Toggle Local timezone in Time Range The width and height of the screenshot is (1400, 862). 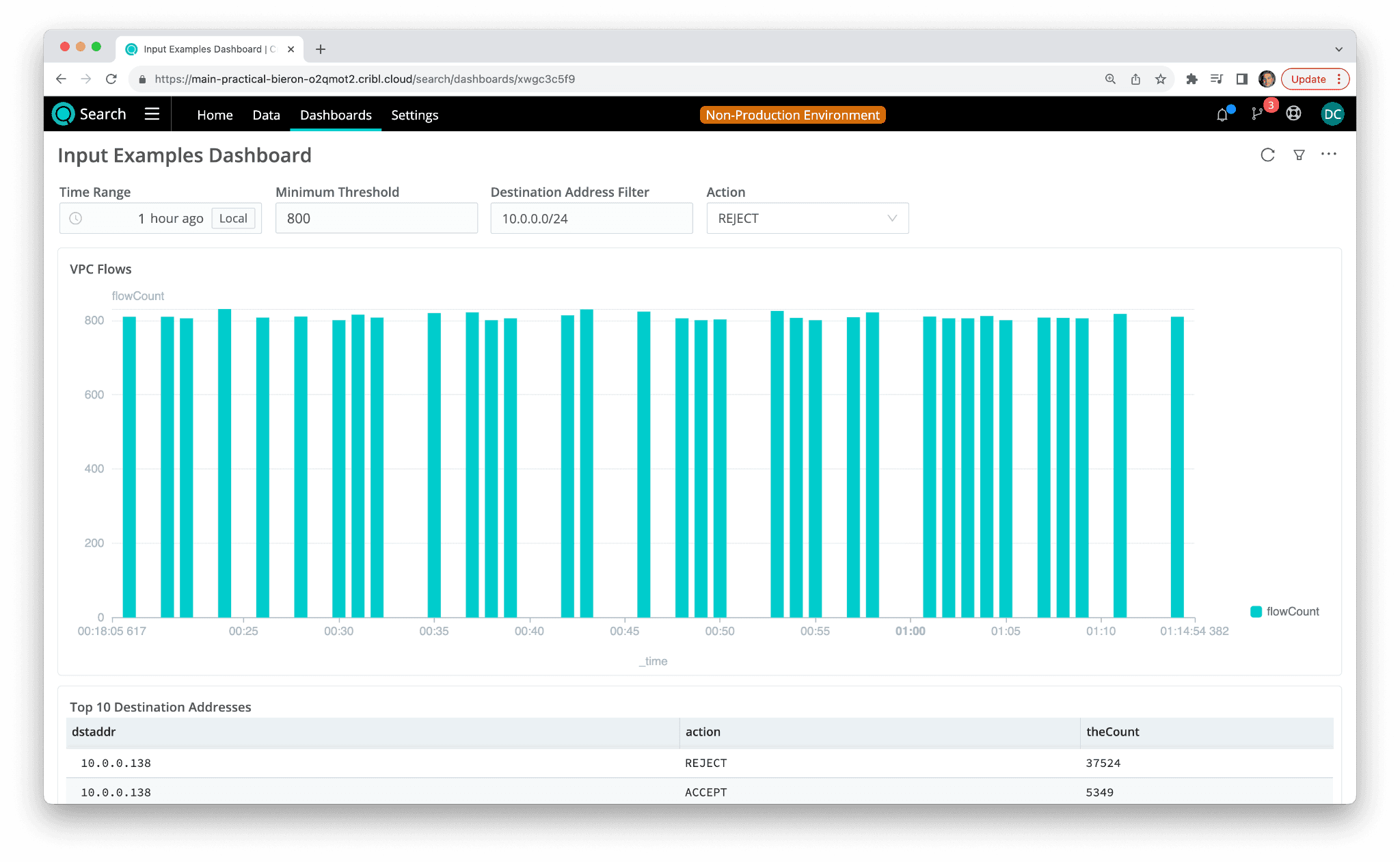(x=233, y=219)
